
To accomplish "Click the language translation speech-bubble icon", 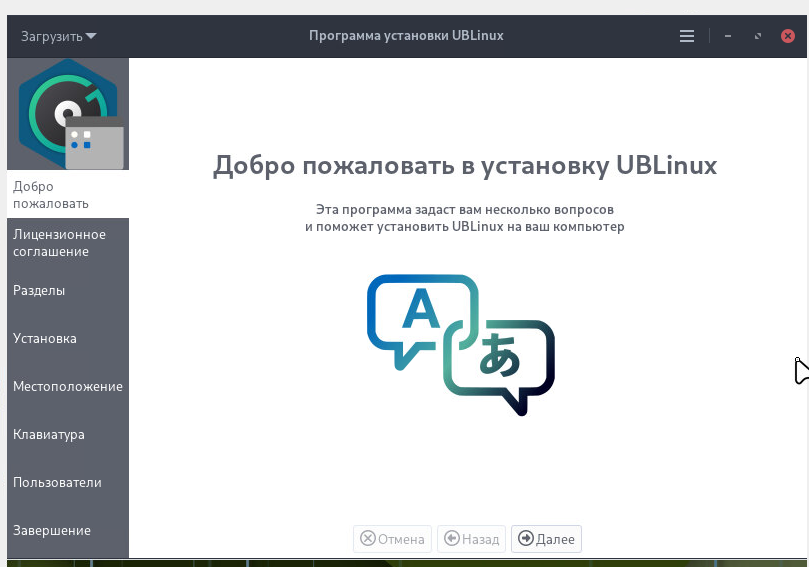I will [x=461, y=345].
